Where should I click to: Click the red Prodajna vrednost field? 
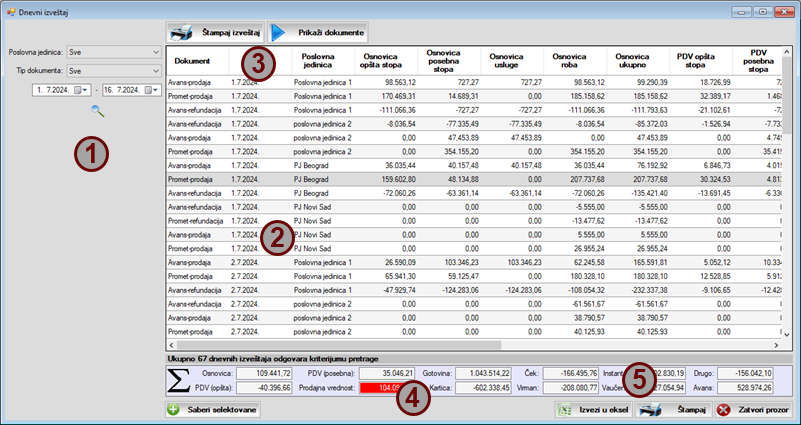coord(387,388)
